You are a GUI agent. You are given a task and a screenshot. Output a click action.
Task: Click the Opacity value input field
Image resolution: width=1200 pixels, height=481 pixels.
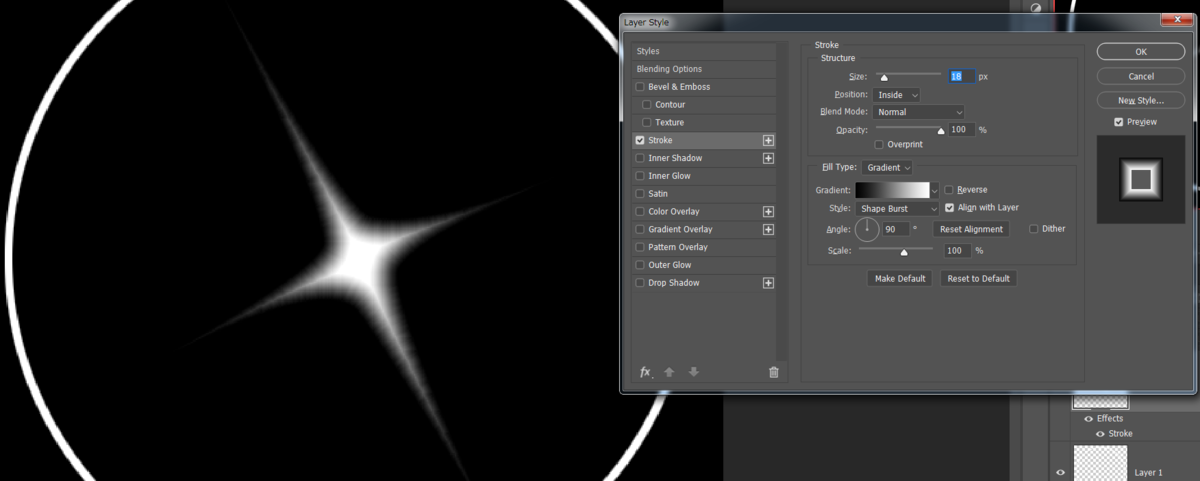click(961, 130)
